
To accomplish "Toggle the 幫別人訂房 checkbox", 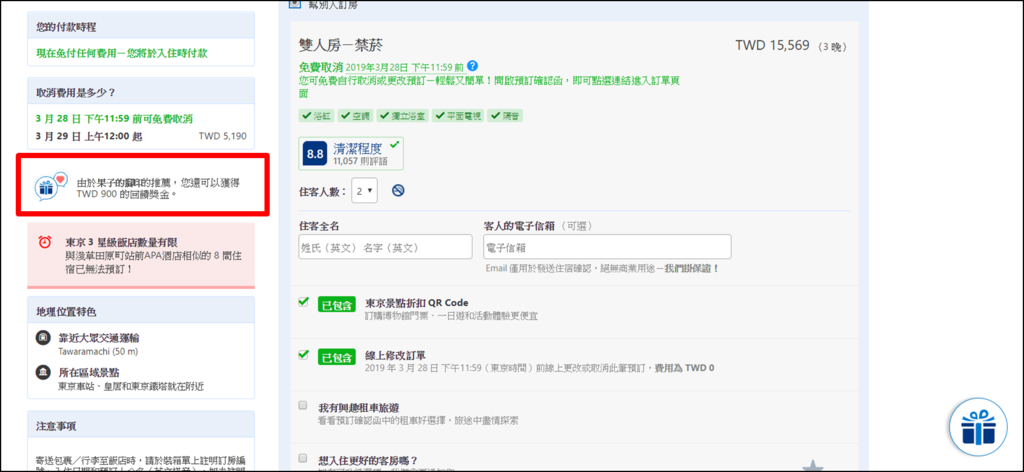I will click(x=295, y=5).
